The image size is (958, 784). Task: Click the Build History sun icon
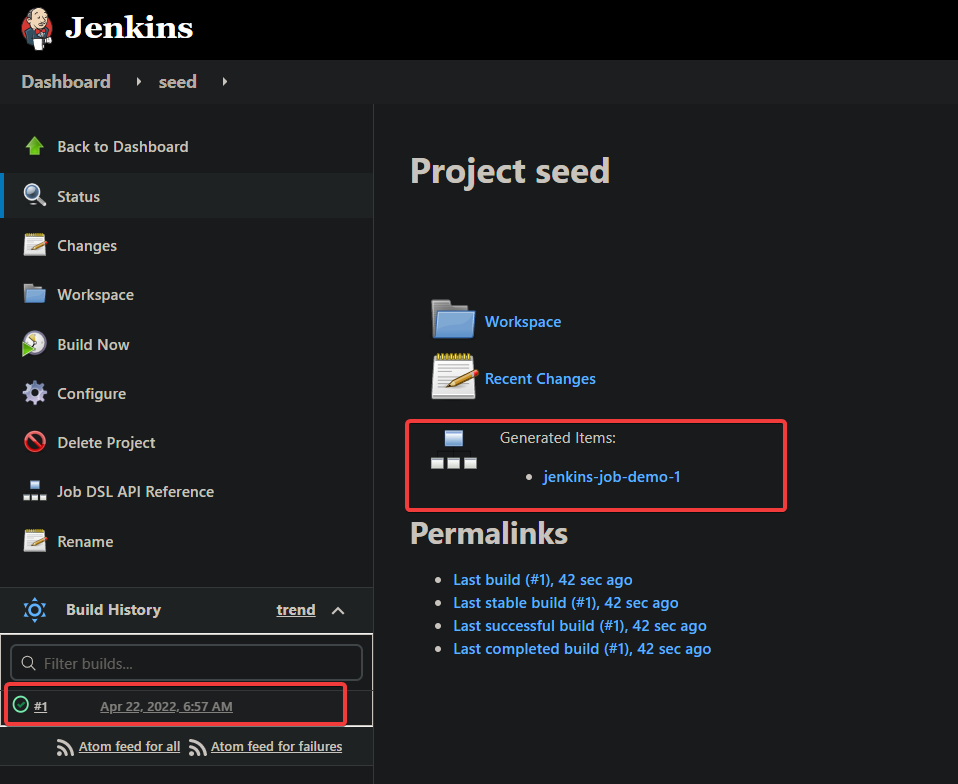tap(35, 610)
